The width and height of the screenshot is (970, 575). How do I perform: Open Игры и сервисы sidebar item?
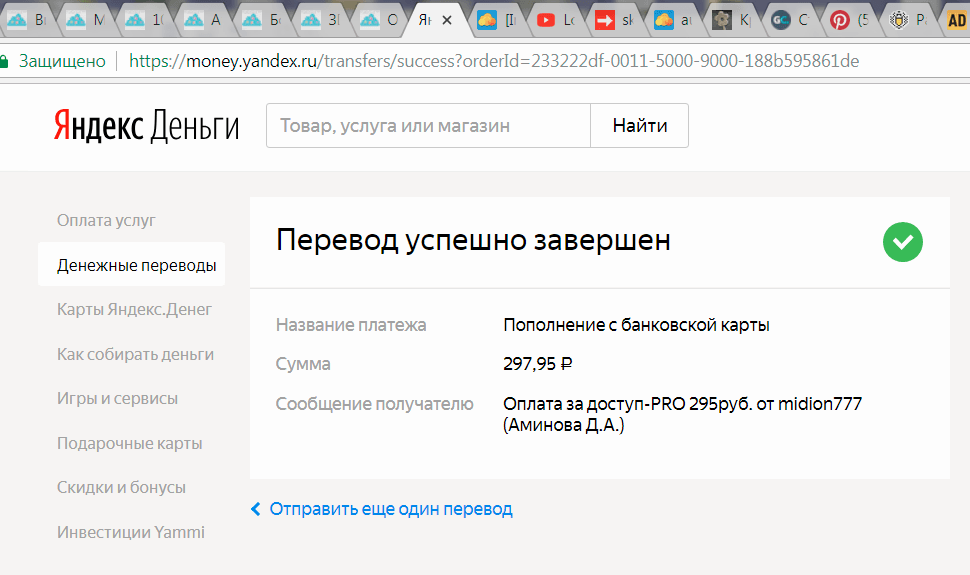click(x=118, y=398)
